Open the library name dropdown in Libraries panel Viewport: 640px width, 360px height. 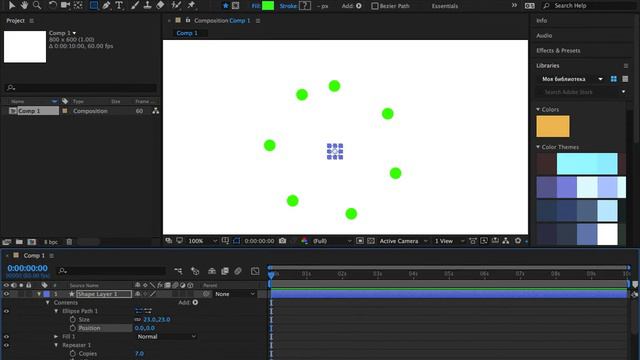[x=572, y=79]
